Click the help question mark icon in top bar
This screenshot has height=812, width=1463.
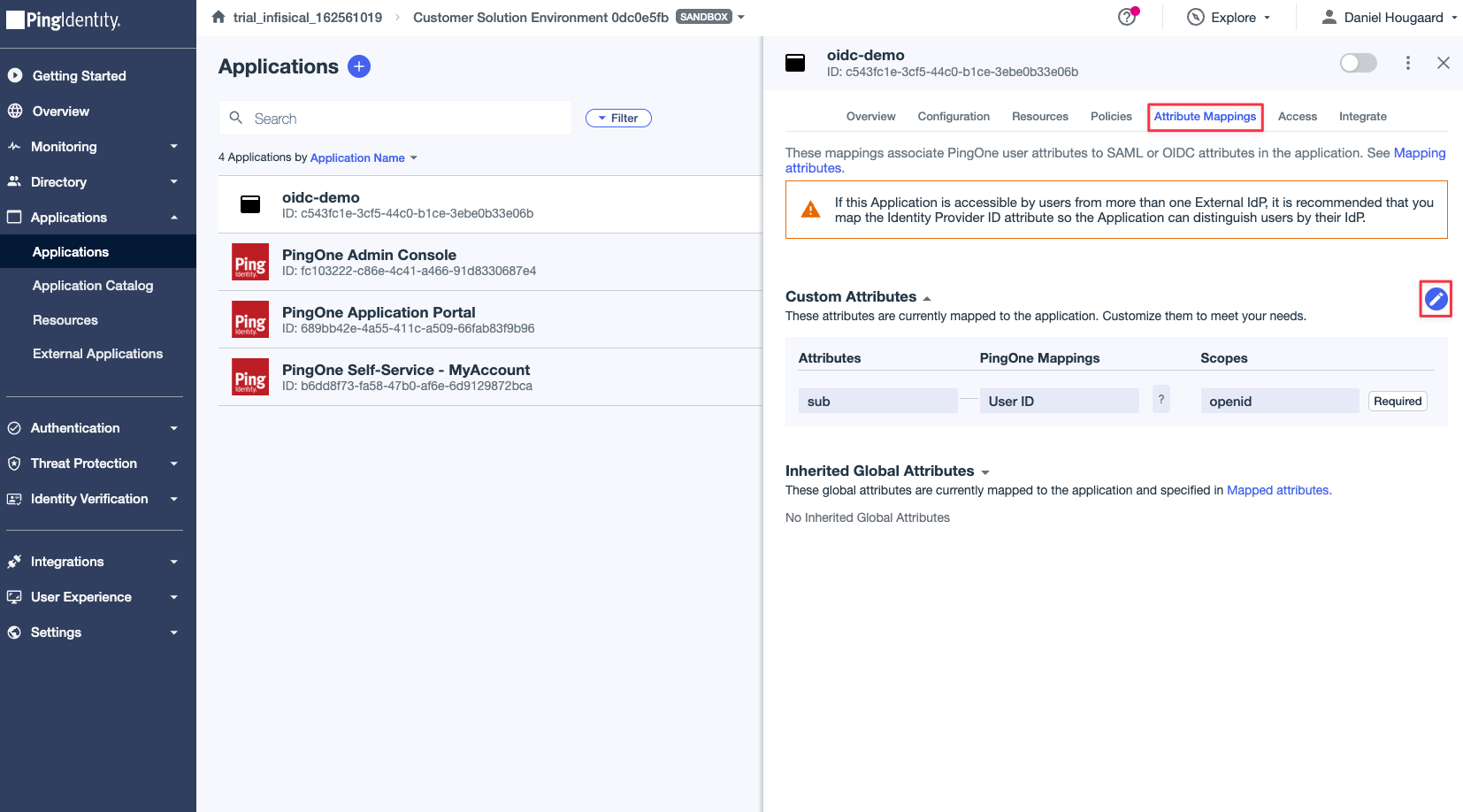coord(1127,17)
